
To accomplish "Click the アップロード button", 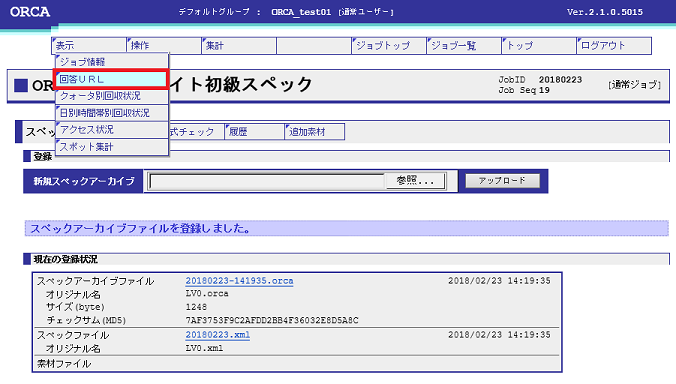I will [502, 181].
